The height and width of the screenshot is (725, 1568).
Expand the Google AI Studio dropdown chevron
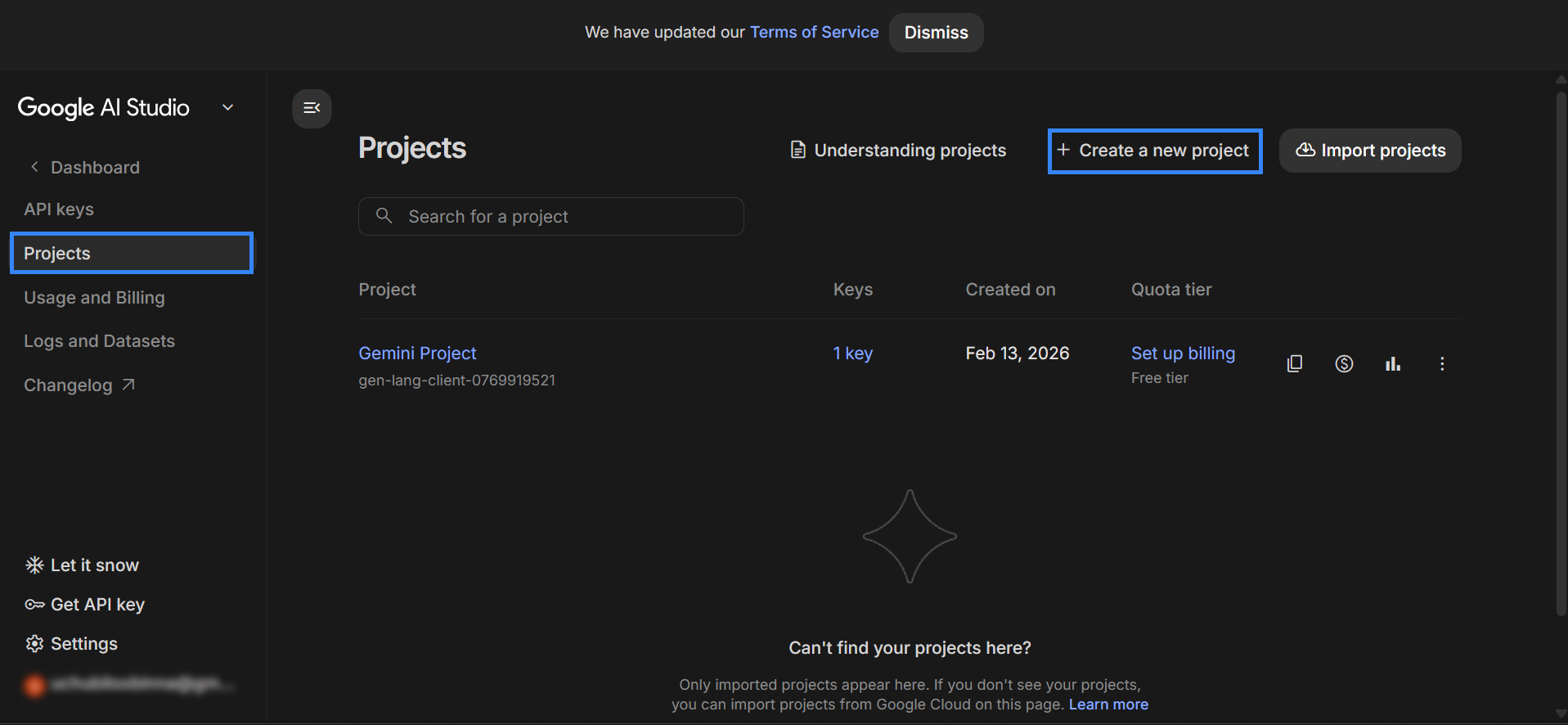tap(228, 107)
